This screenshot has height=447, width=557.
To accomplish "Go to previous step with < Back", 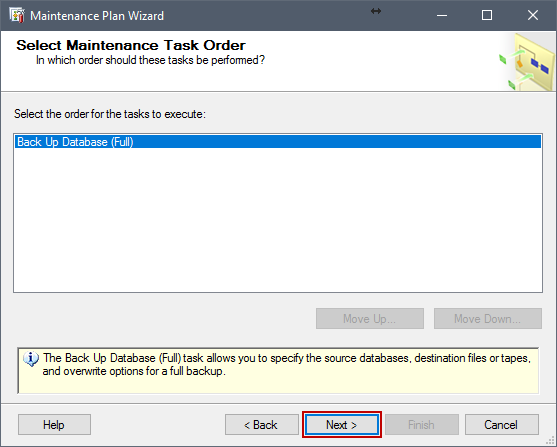I will (x=262, y=424).
